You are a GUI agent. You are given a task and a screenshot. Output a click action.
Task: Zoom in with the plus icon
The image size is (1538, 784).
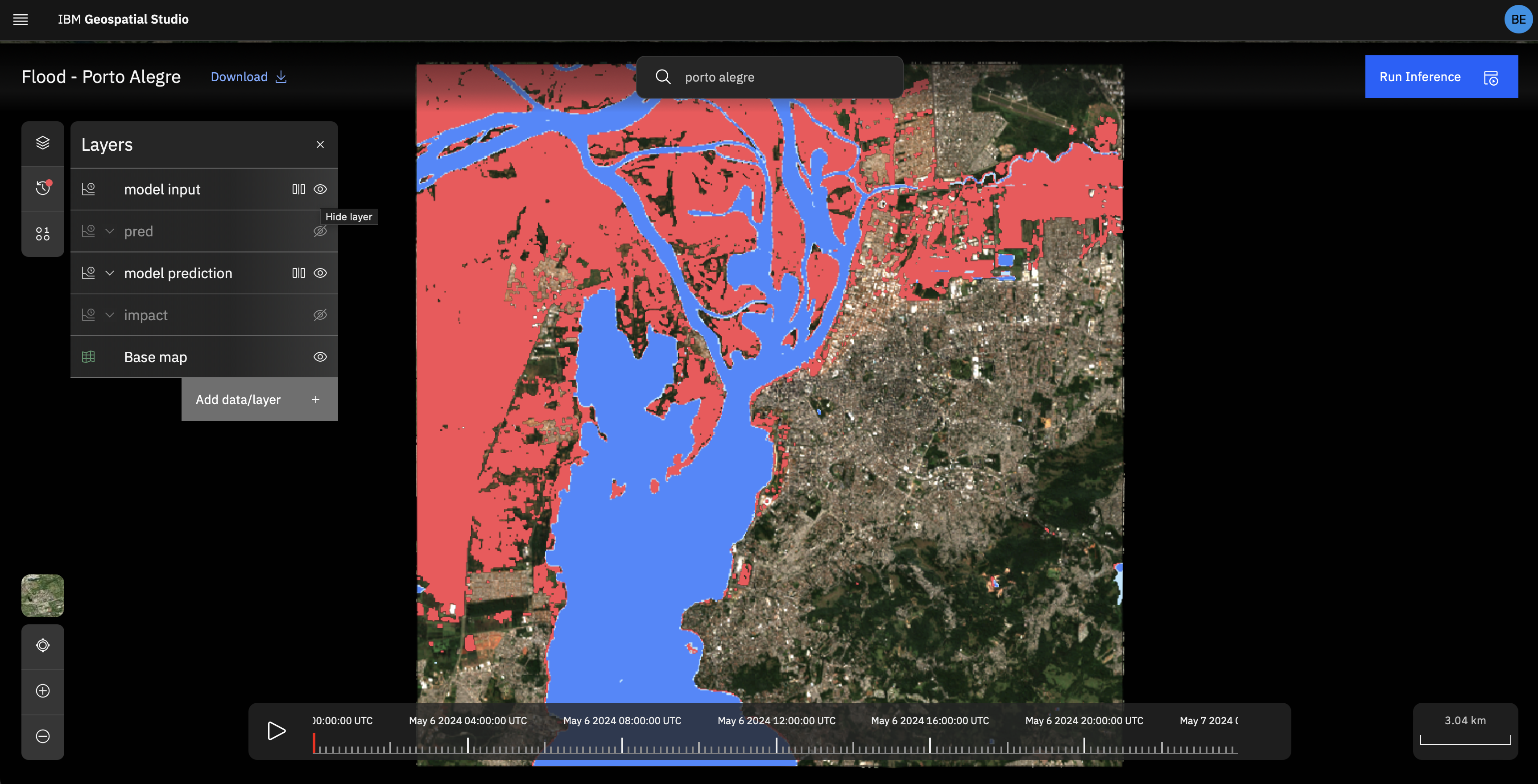tap(42, 691)
